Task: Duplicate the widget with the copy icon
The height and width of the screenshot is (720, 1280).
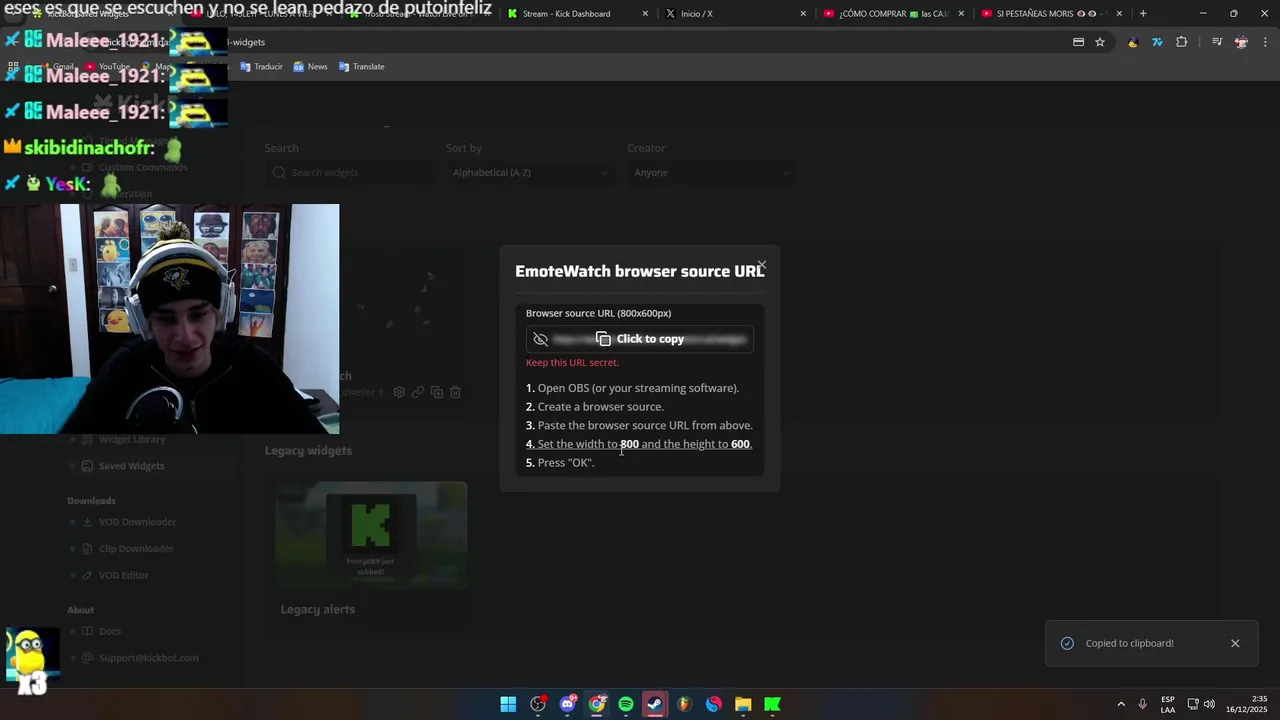Action: coord(437,392)
